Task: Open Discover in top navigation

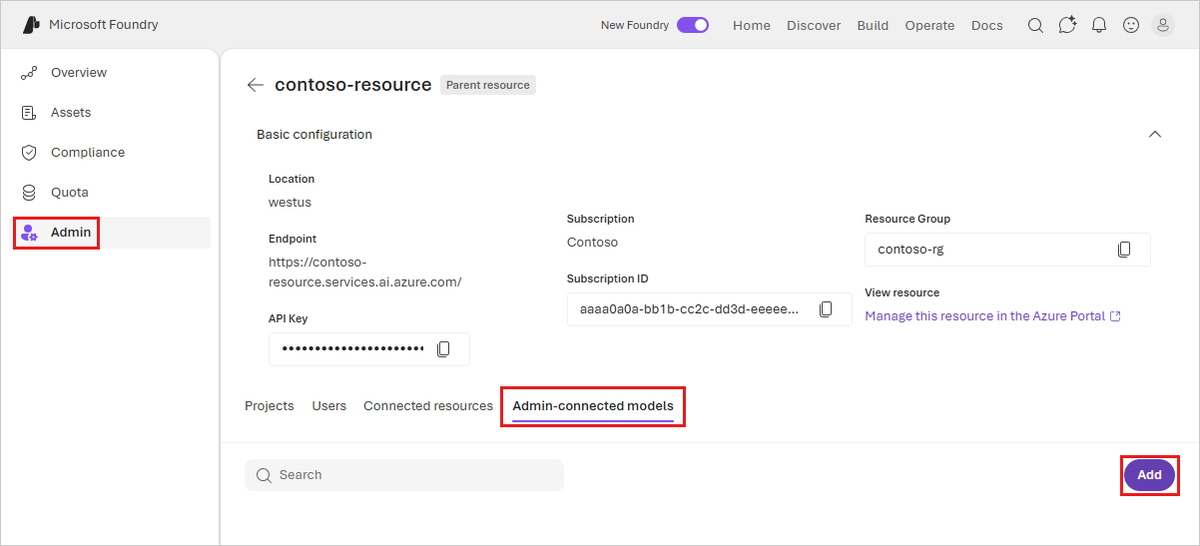Action: point(814,25)
